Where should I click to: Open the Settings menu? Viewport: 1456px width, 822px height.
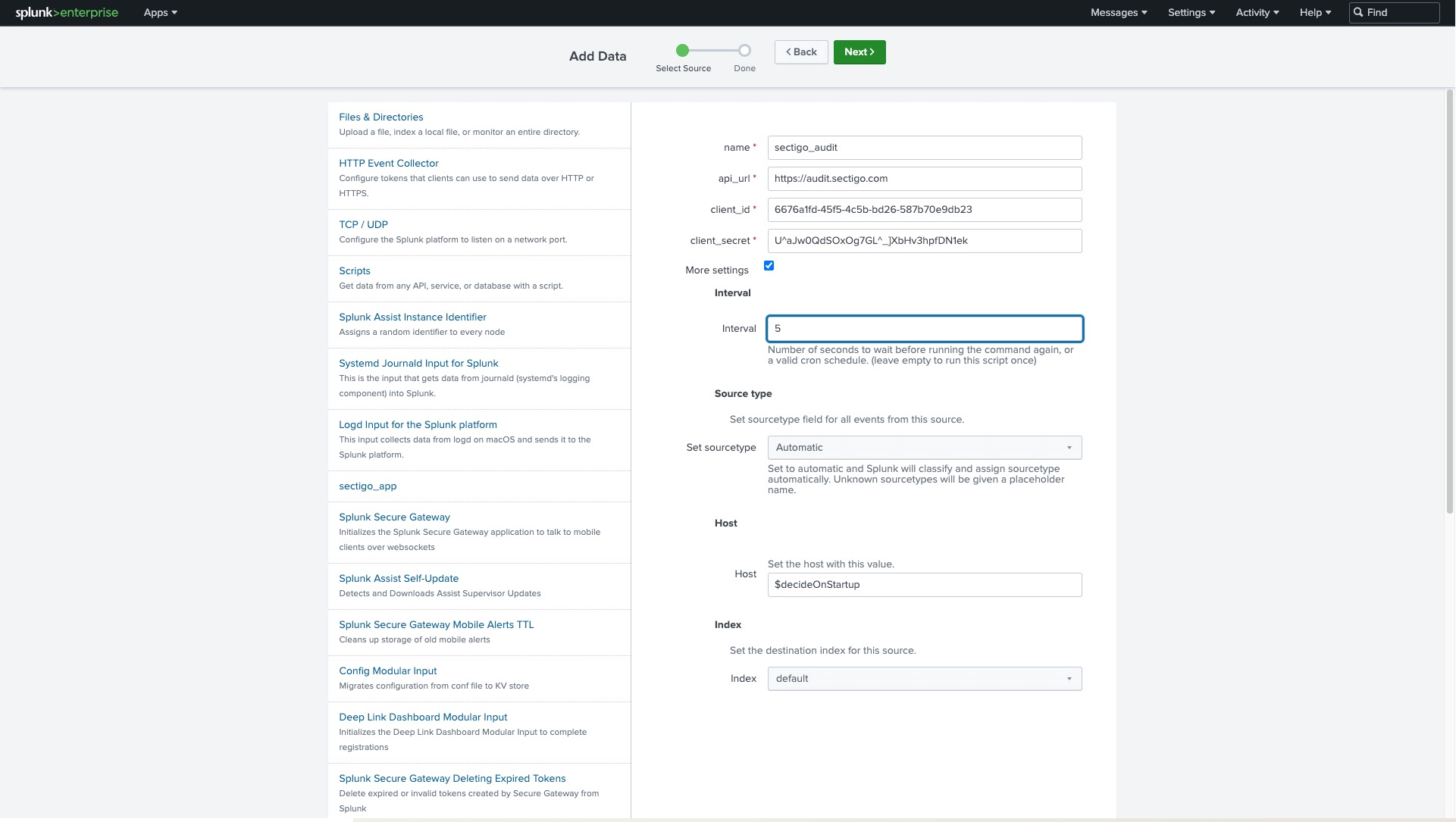(x=1191, y=12)
